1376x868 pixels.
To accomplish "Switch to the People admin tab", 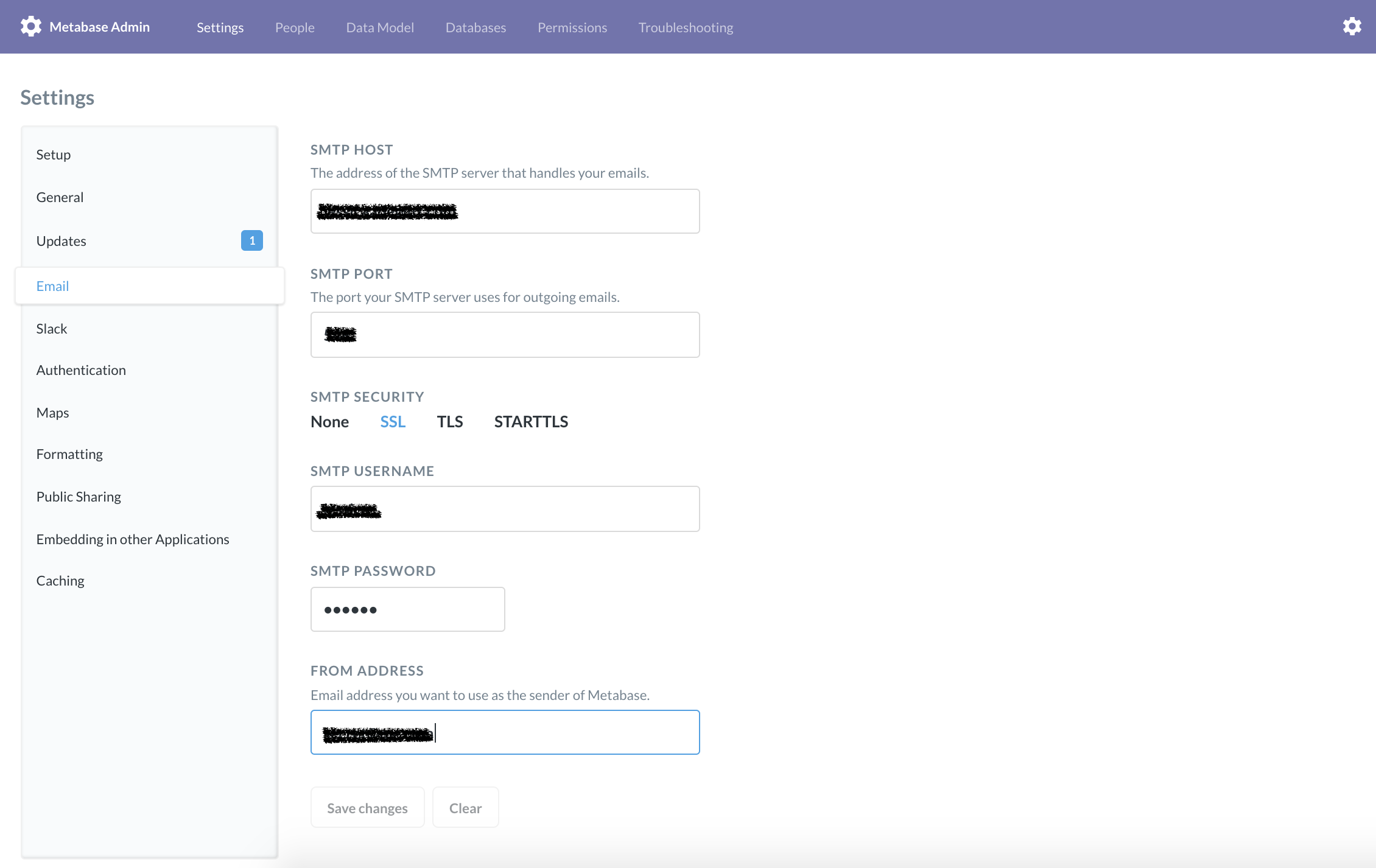I will 295,27.
